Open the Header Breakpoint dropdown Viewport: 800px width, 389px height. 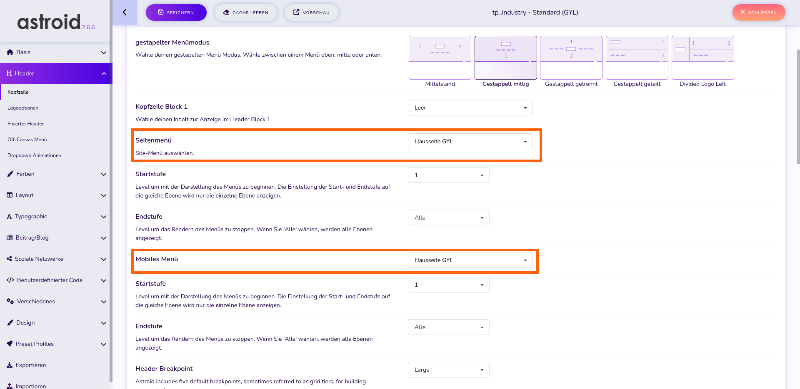pos(448,369)
